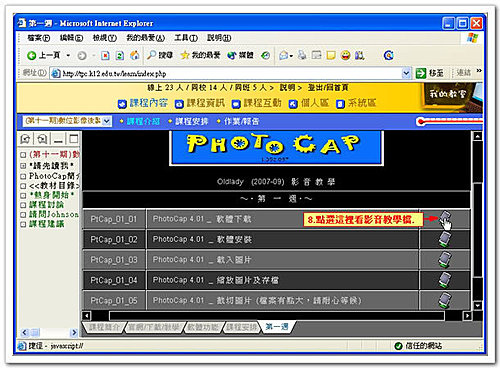Open the 媒體 media pane
Viewport: 500px width, 368px height.
240,55
